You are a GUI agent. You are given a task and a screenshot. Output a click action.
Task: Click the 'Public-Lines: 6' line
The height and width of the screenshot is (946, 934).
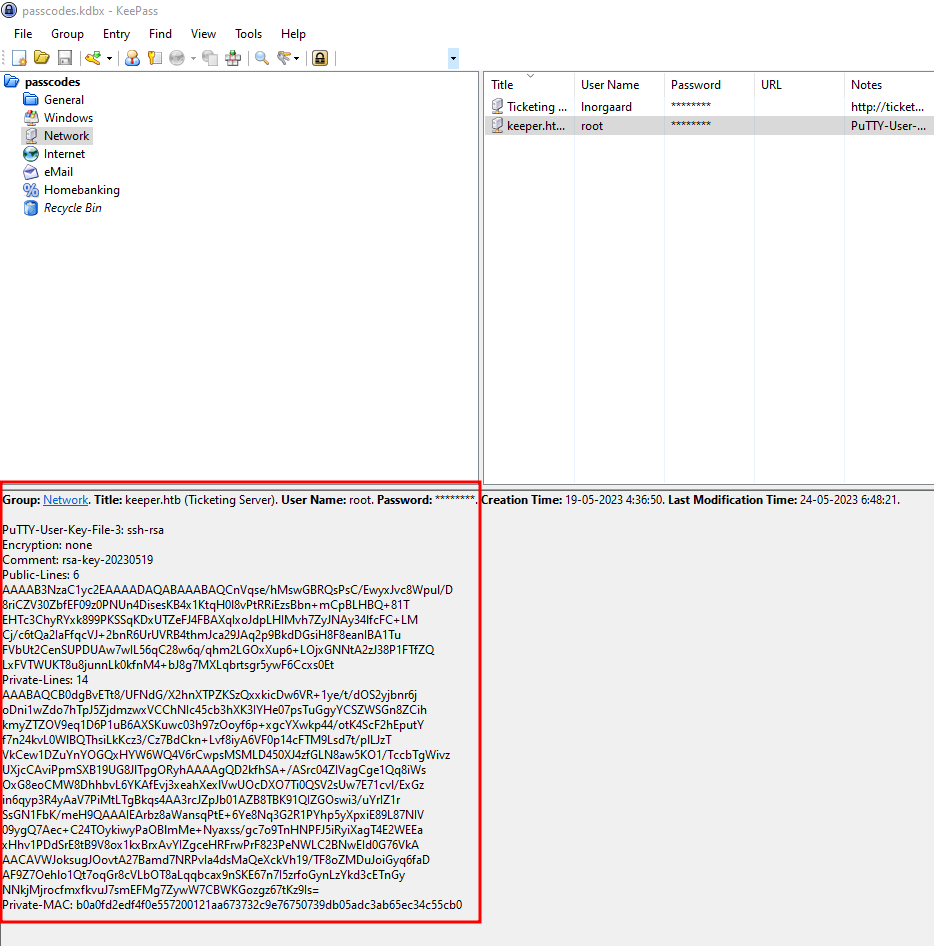point(40,575)
